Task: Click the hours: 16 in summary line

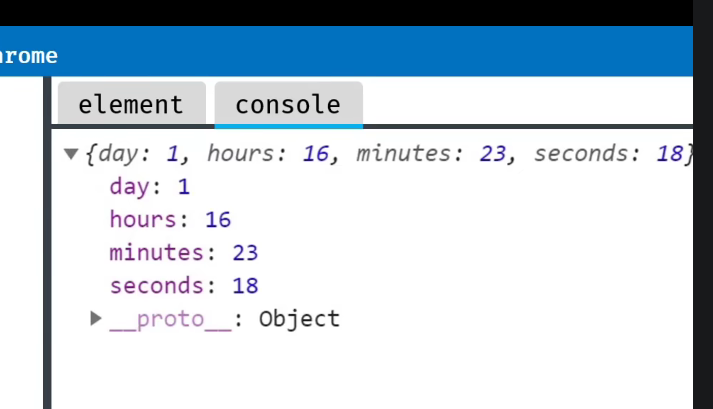Action: (268, 154)
